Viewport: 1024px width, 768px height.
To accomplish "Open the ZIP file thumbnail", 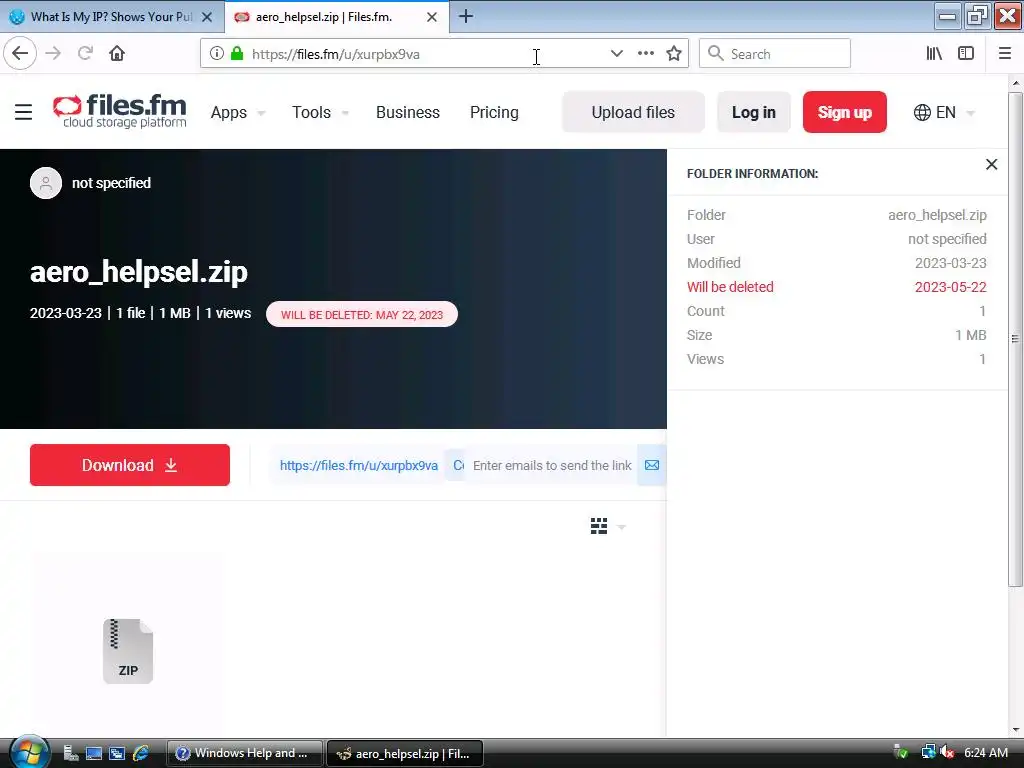I will tap(128, 651).
